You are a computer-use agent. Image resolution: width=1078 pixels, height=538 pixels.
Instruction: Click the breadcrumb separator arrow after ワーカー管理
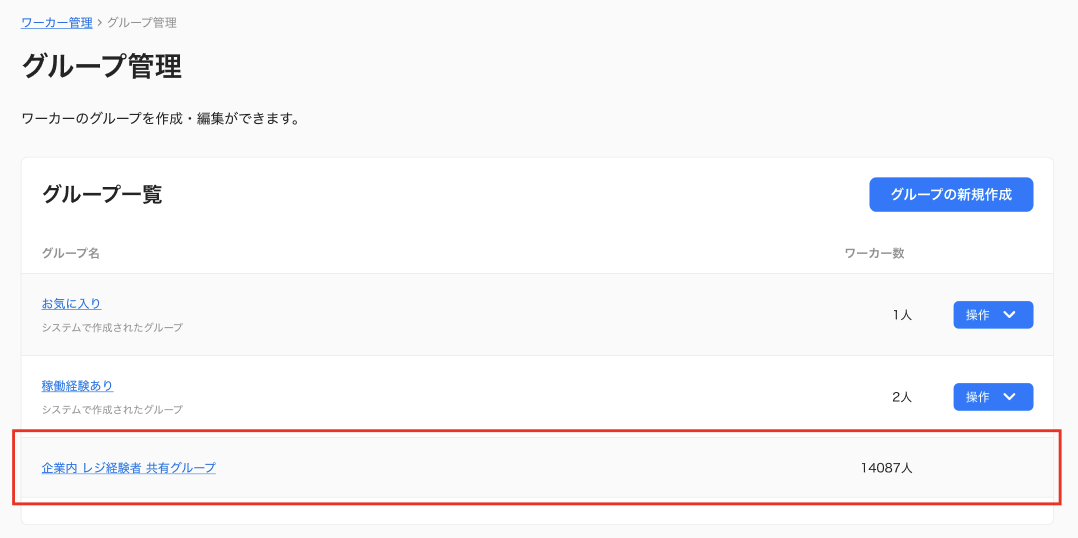tap(100, 23)
